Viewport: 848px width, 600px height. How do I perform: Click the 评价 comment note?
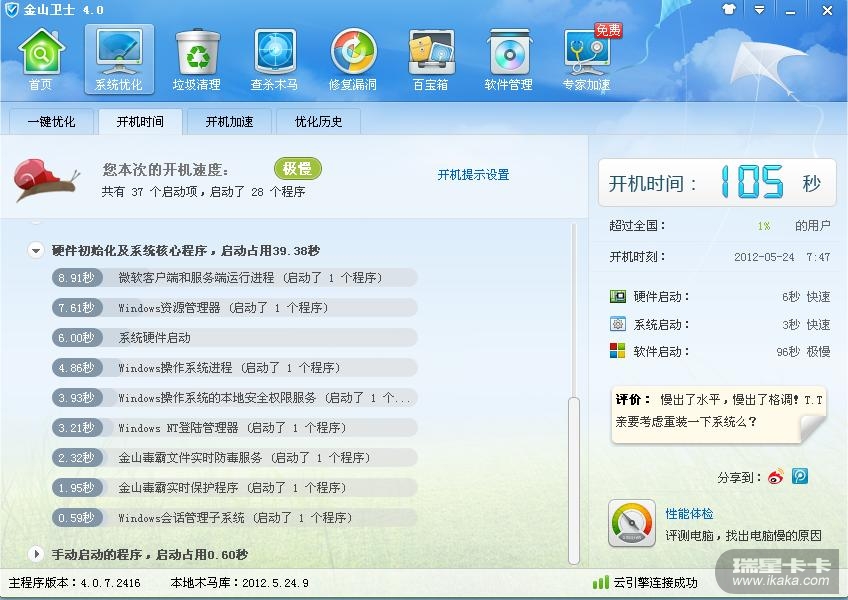[718, 414]
